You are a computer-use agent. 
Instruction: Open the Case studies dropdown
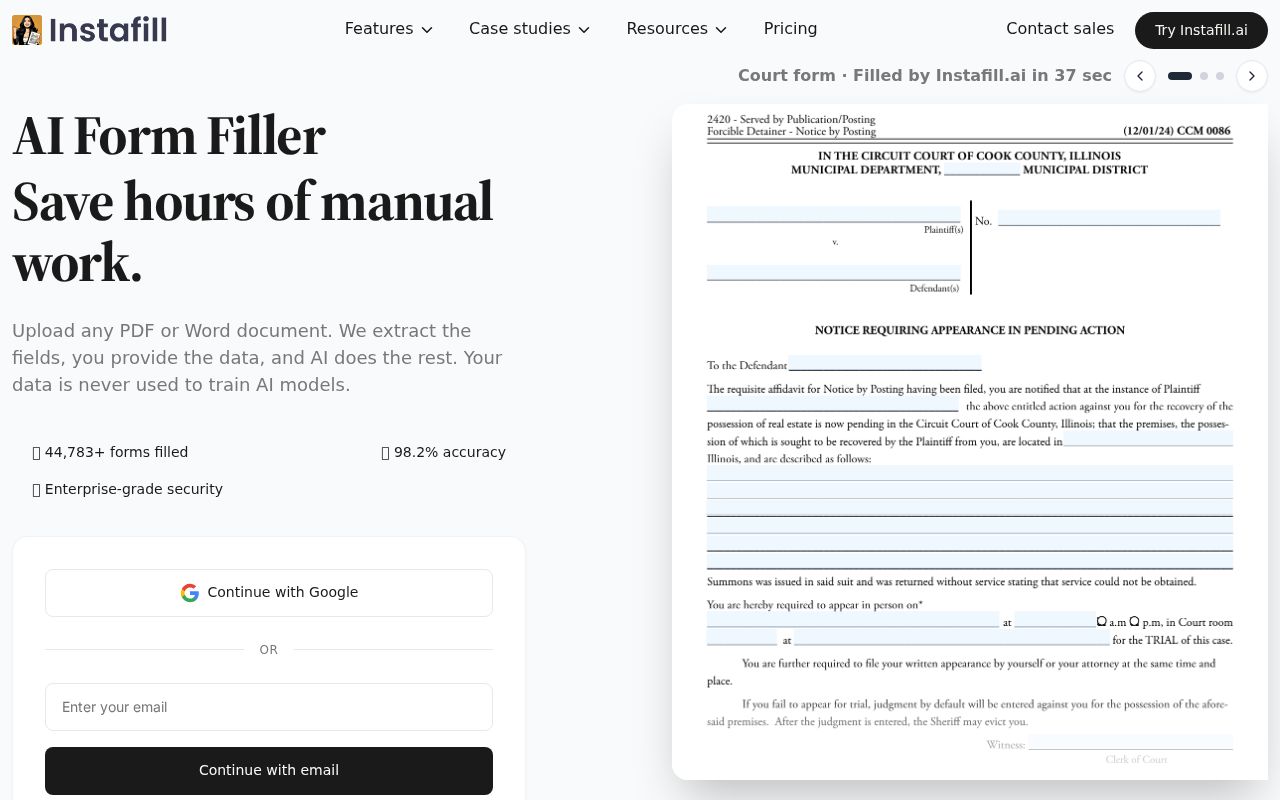click(529, 29)
